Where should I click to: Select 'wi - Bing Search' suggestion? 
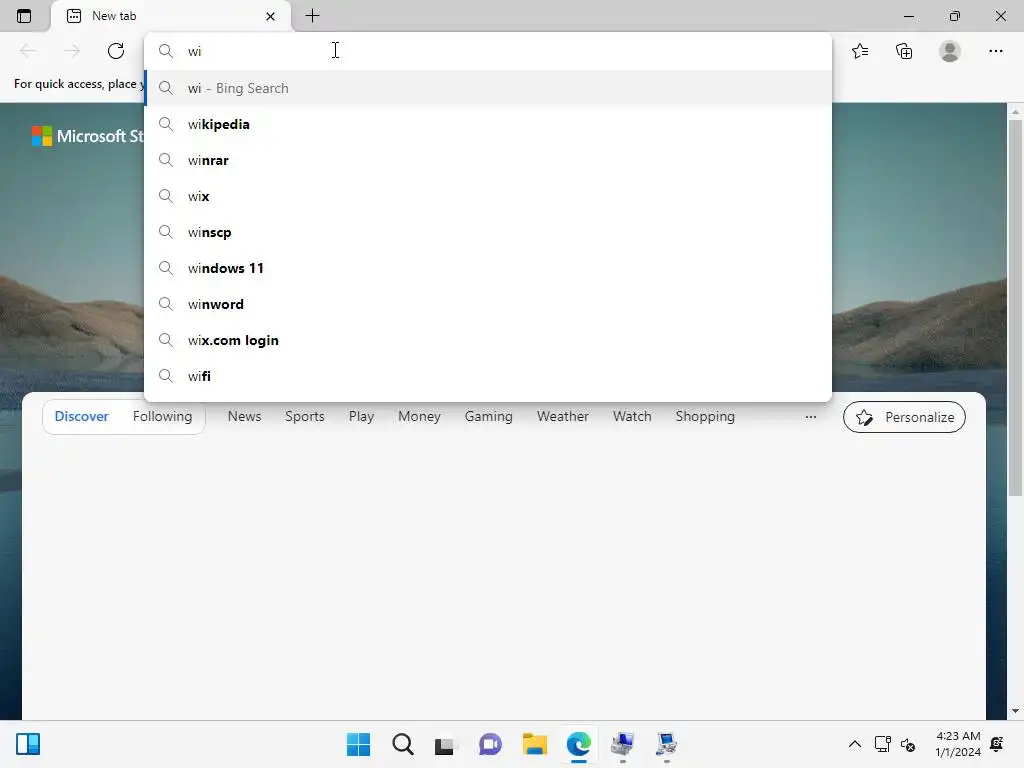pyautogui.click(x=488, y=88)
